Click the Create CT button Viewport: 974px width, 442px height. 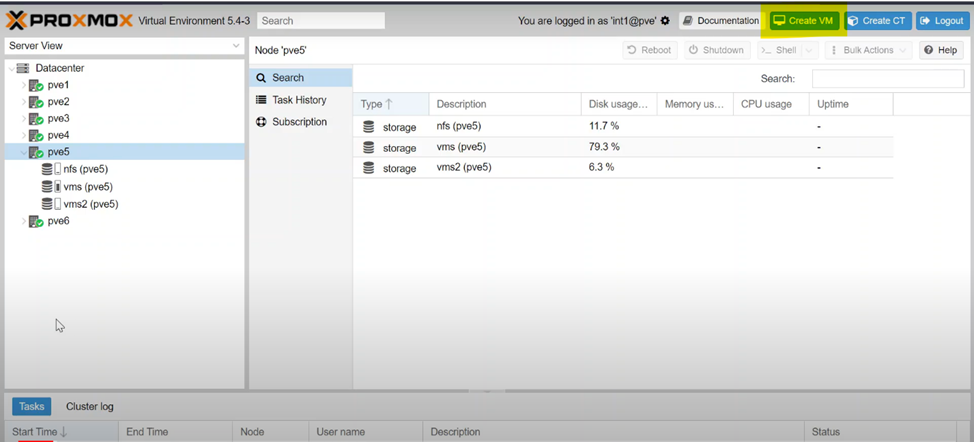(x=878, y=20)
